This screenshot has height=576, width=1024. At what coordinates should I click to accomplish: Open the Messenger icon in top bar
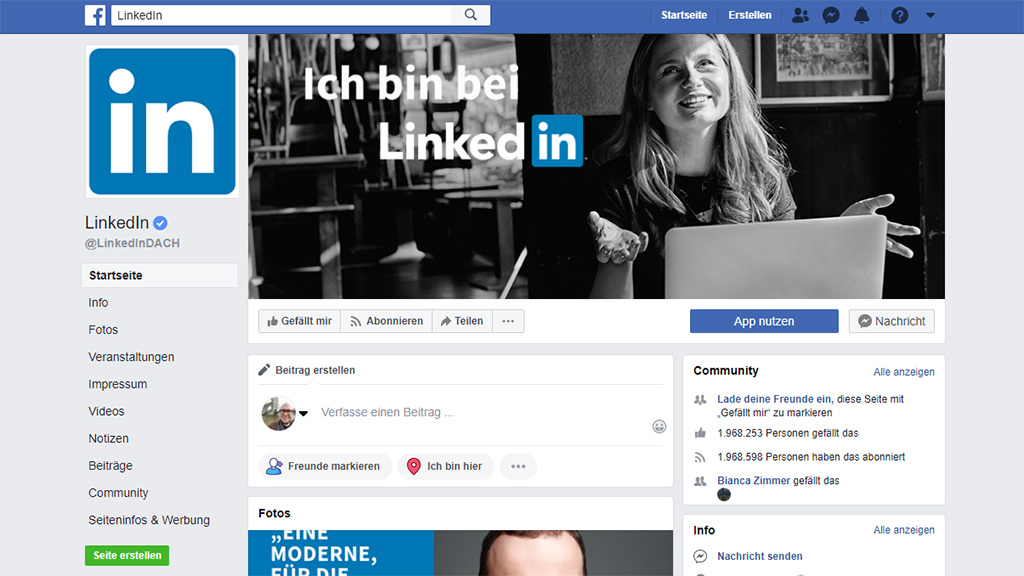[x=830, y=15]
